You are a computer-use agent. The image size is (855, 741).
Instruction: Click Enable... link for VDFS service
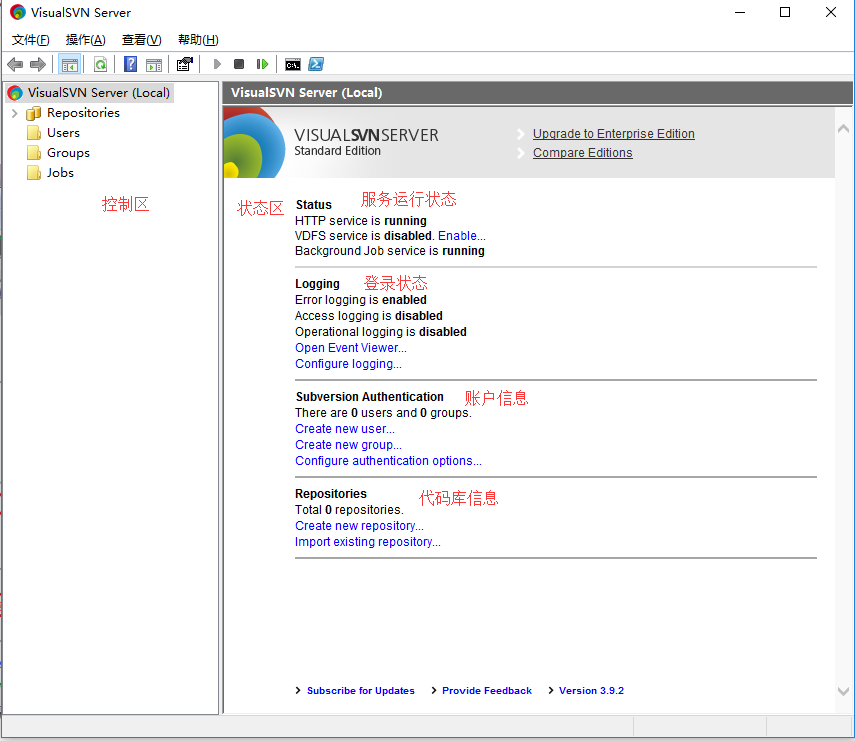click(461, 236)
